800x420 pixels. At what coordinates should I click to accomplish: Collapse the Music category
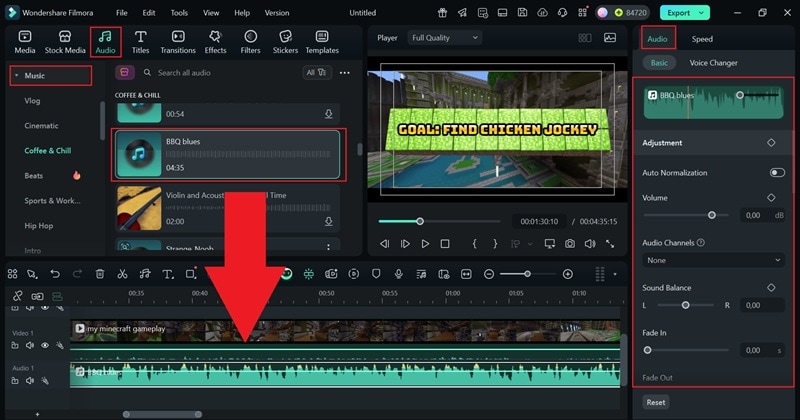[16, 76]
